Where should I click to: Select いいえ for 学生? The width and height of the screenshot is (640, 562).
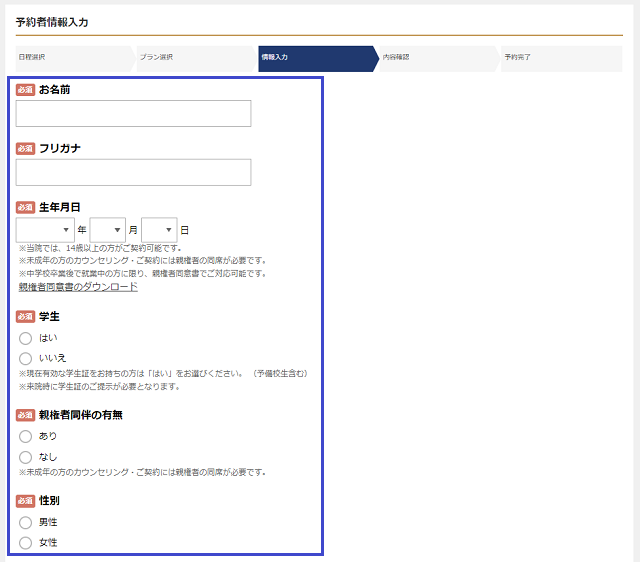25,358
